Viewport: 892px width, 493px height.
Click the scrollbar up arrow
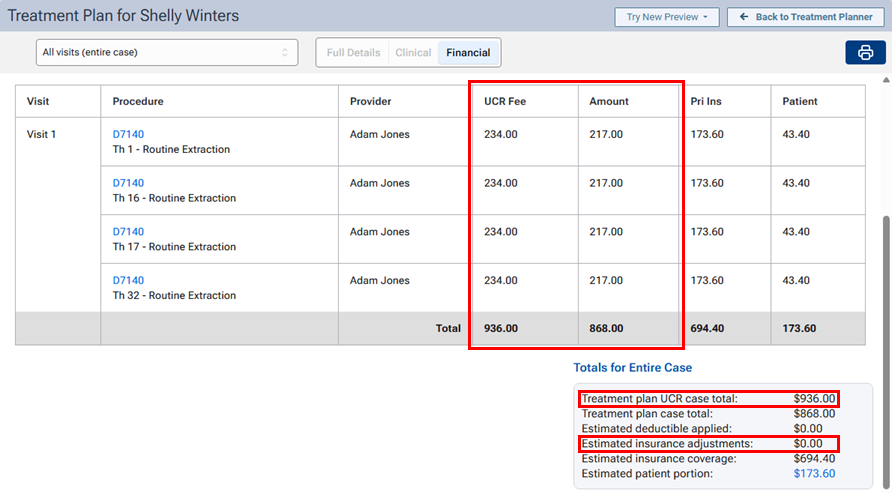pyautogui.click(x=885, y=81)
